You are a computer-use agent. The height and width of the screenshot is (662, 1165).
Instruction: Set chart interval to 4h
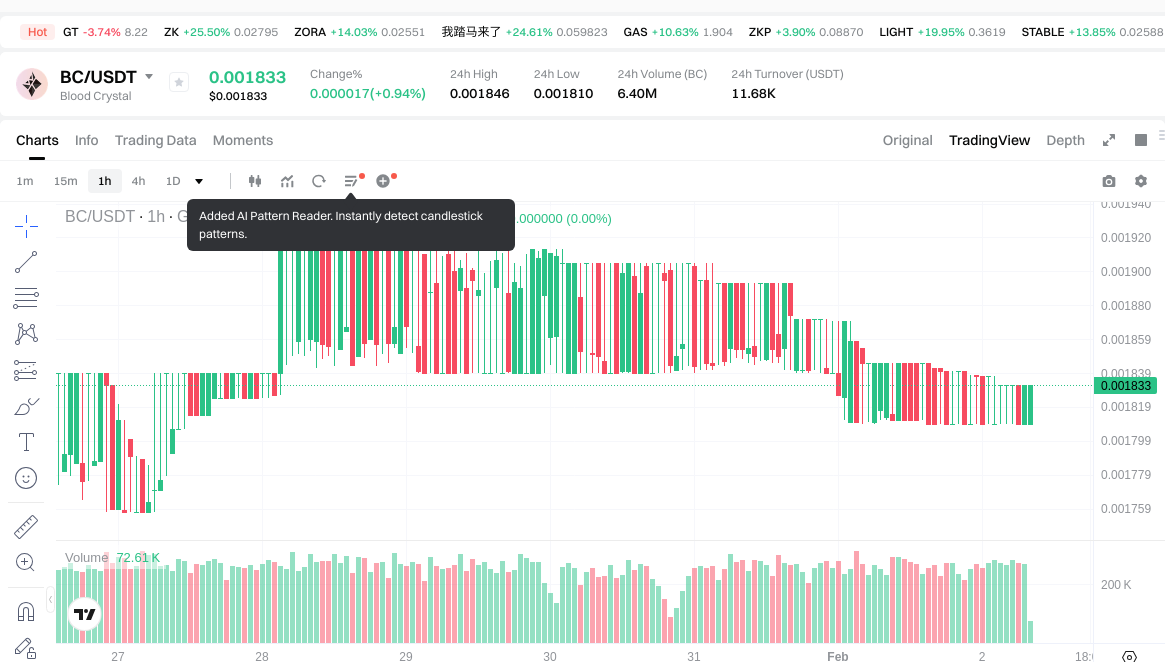pyautogui.click(x=138, y=181)
